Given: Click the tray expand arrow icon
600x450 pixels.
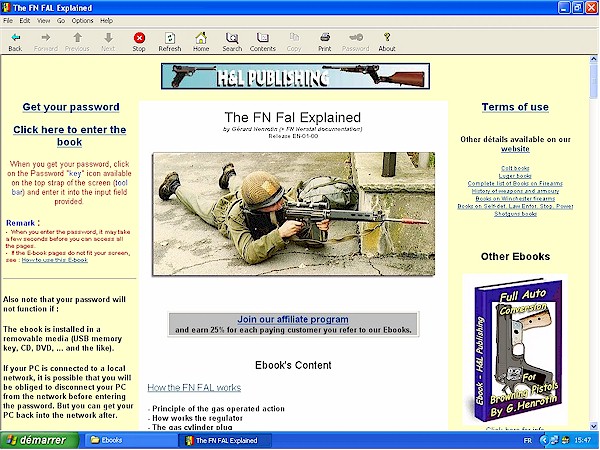Looking at the screenshot, I should 543,441.
